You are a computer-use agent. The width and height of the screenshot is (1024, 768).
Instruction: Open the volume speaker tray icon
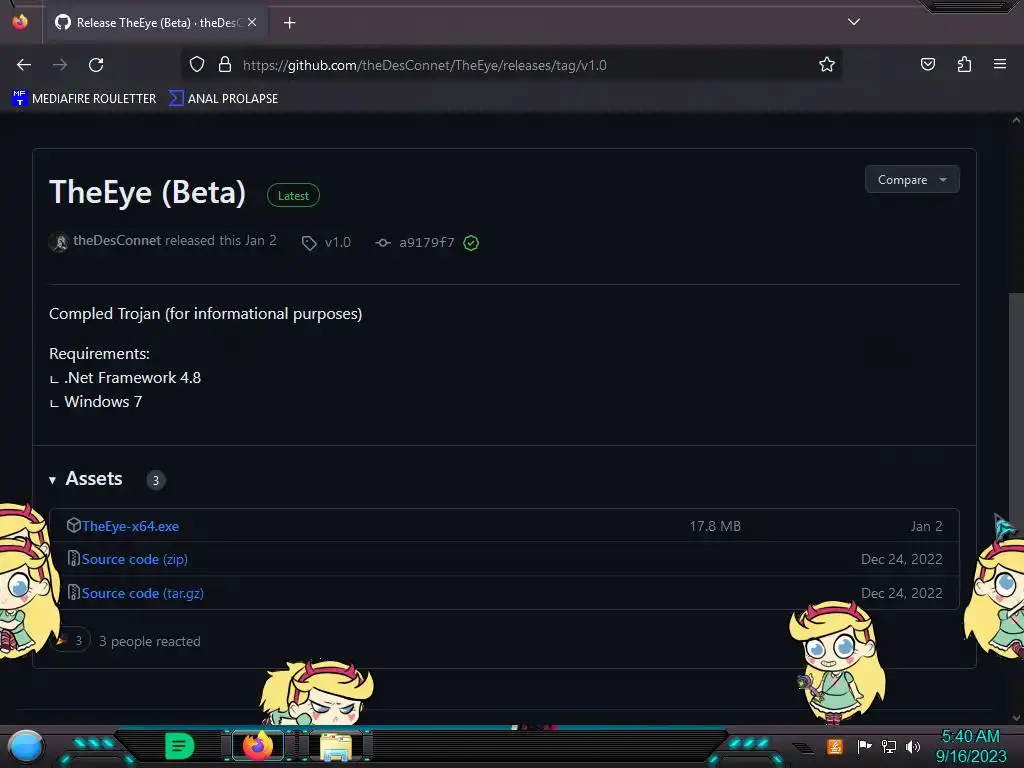pyautogui.click(x=913, y=746)
